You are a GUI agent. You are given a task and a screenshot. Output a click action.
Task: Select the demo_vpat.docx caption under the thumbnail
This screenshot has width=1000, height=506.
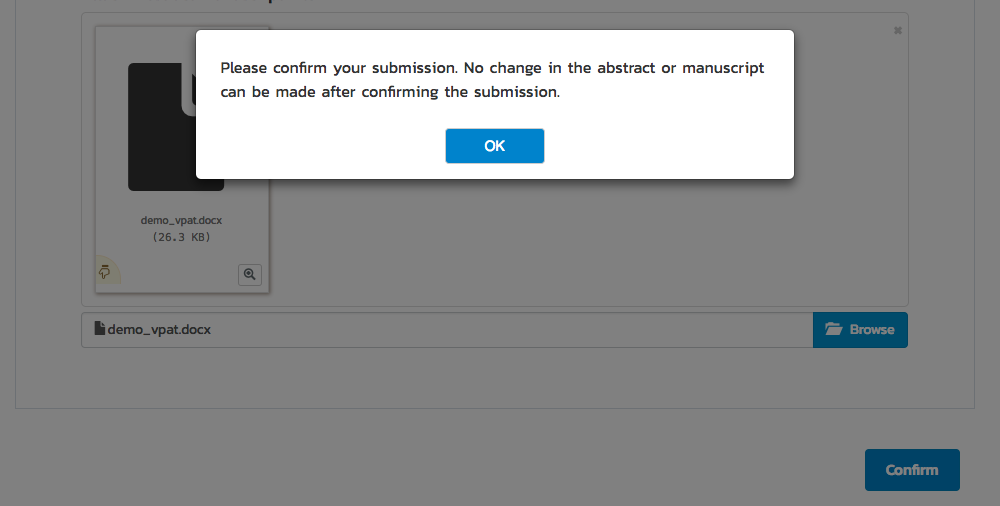point(181,220)
